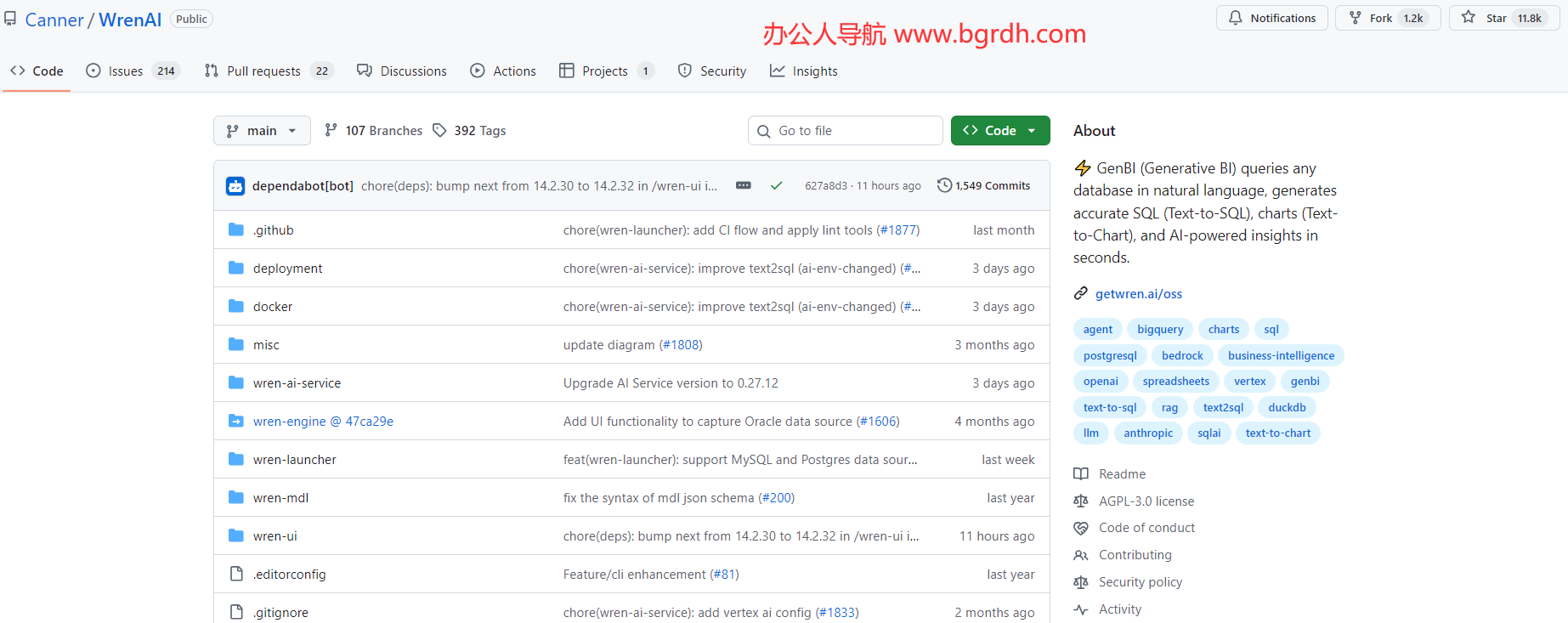Expand the green Code dropdown button
1568x623 pixels.
pos(1000,131)
